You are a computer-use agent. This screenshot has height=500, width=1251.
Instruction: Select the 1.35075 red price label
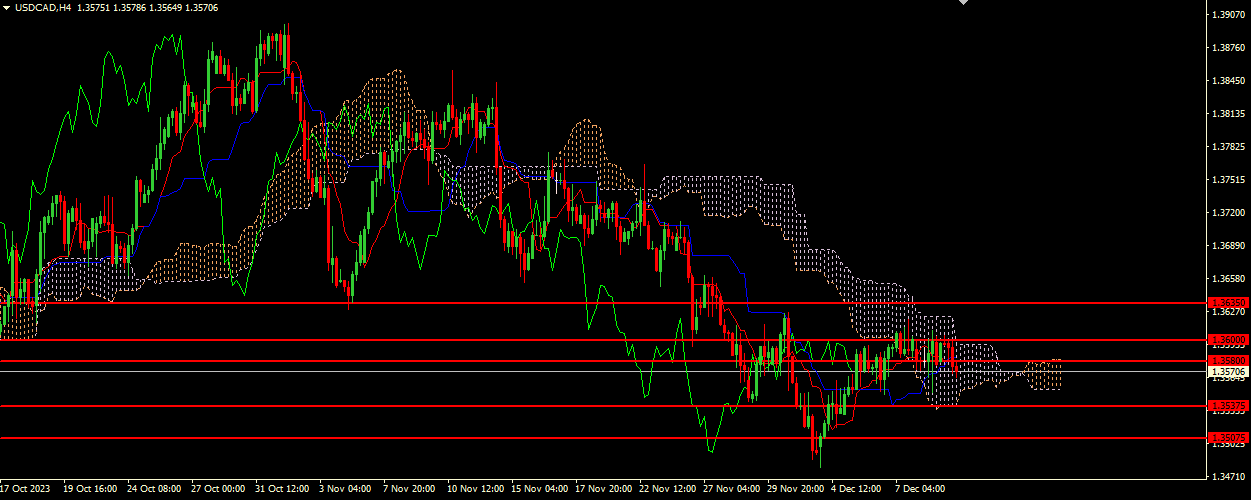[1229, 438]
